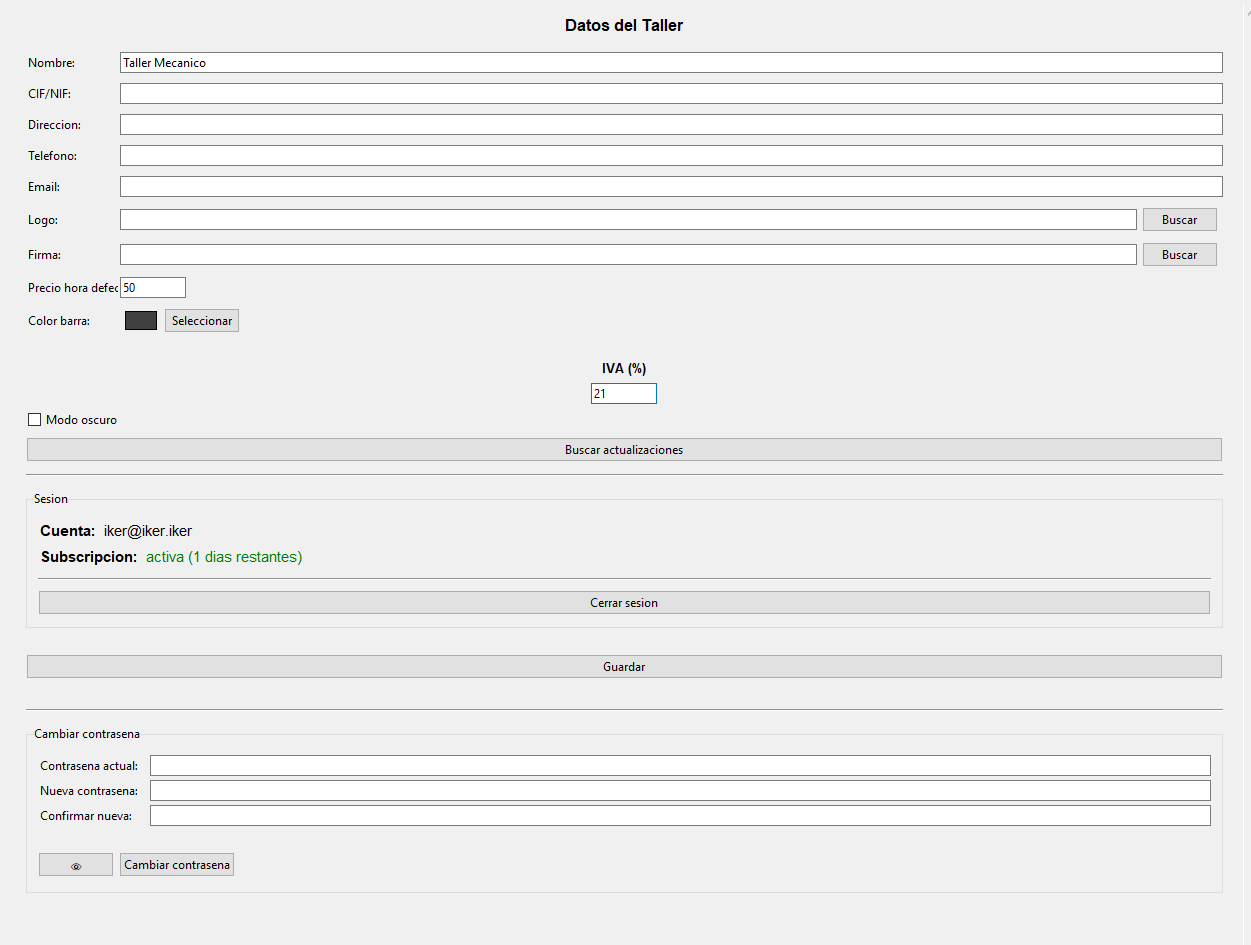The image size is (1251, 945).
Task: Save settings with the Guardar button
Action: [624, 667]
